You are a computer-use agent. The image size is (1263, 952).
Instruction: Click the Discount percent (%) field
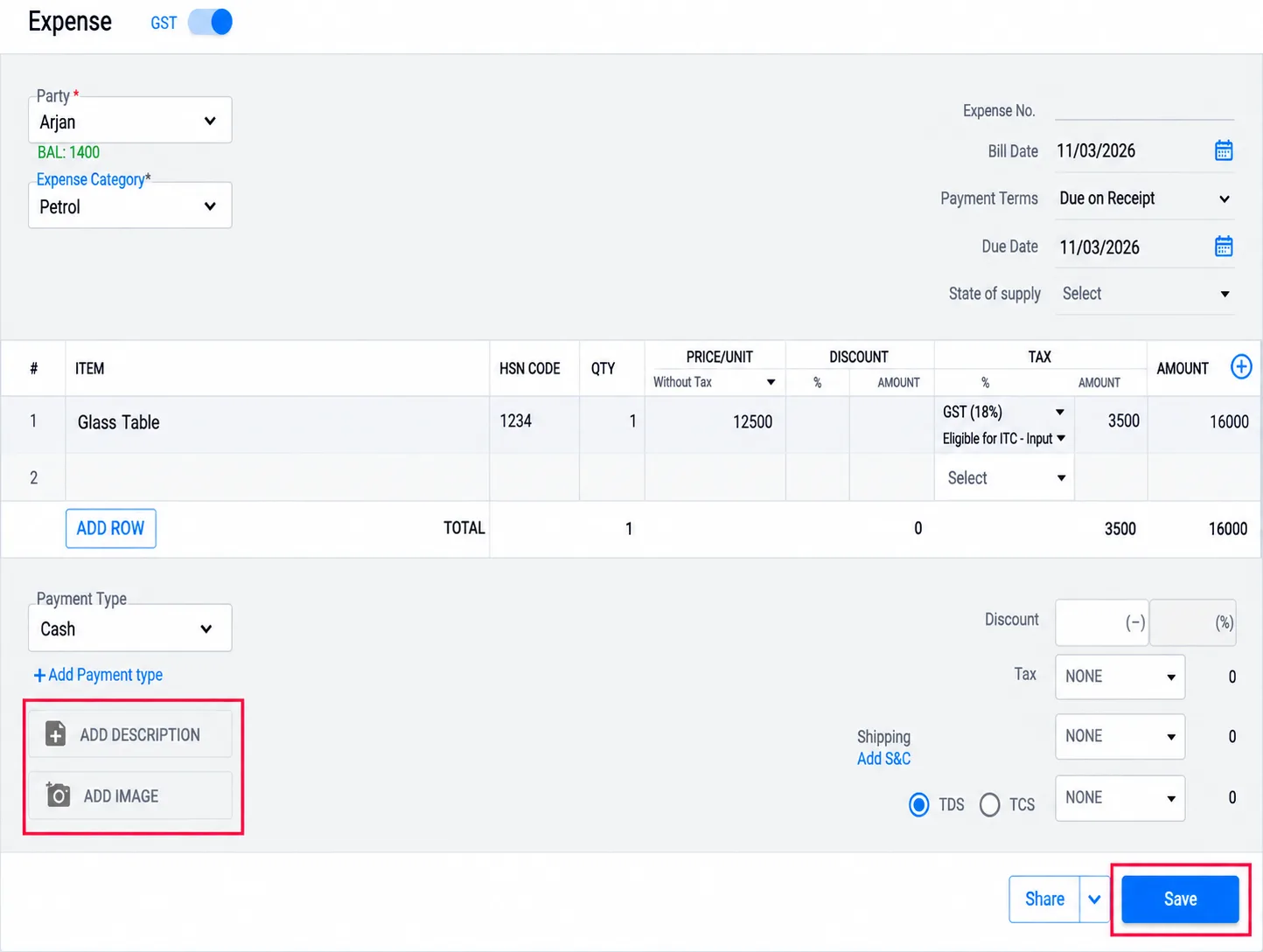coord(1192,622)
